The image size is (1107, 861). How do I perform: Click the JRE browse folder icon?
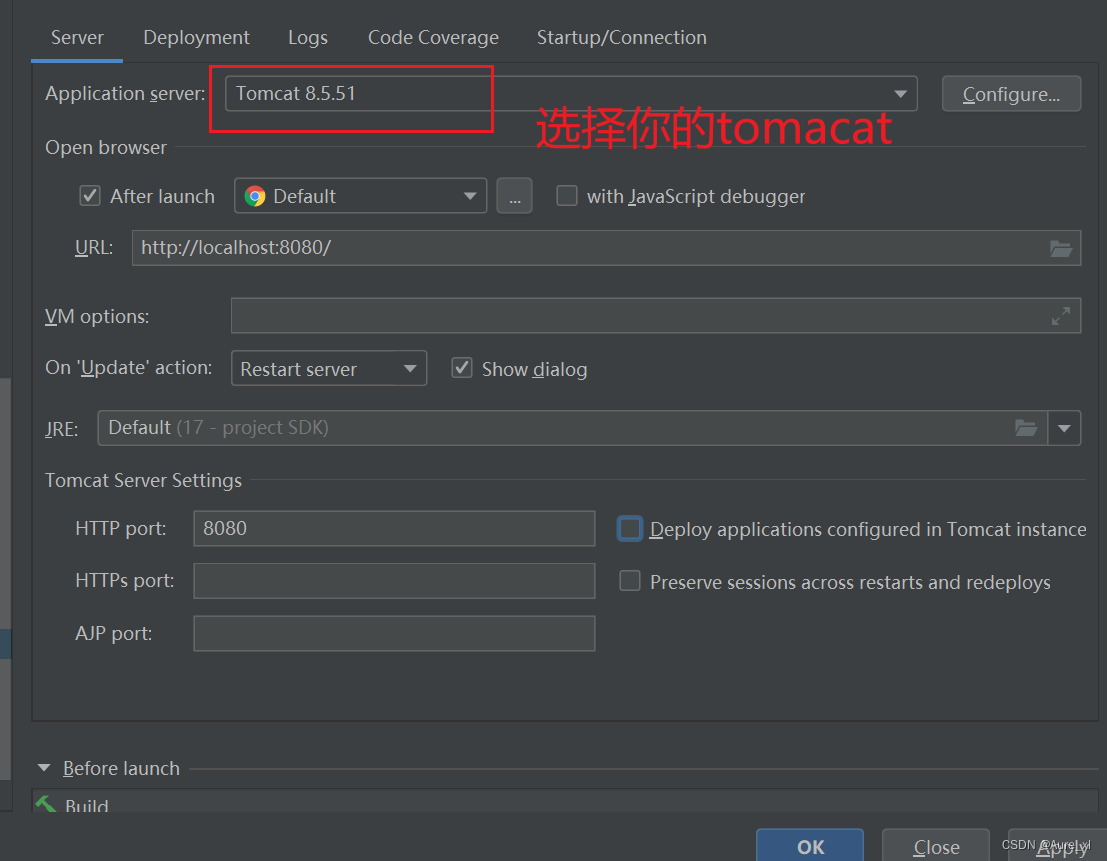(1025, 428)
